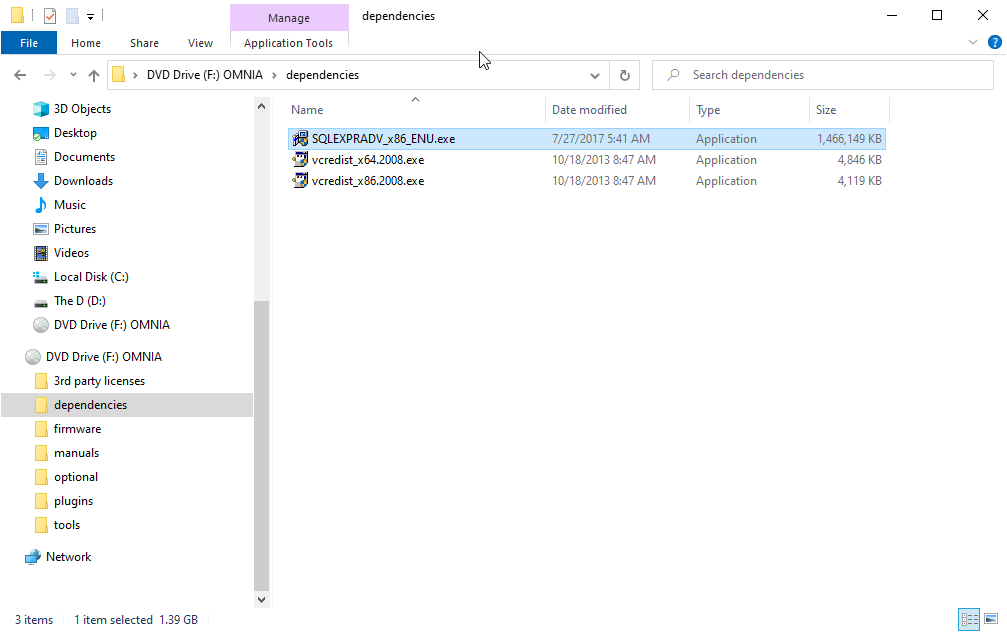
Task: Open 3D Objects in navigation pane
Action: (x=82, y=109)
